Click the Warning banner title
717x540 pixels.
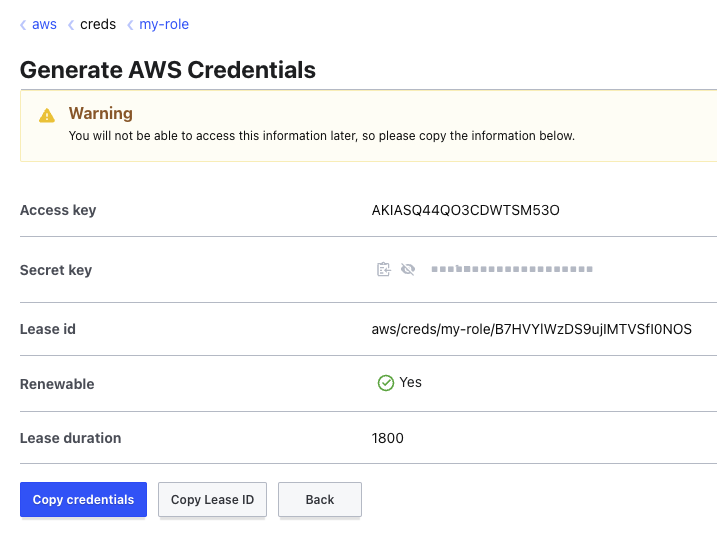pyautogui.click(x=100, y=114)
